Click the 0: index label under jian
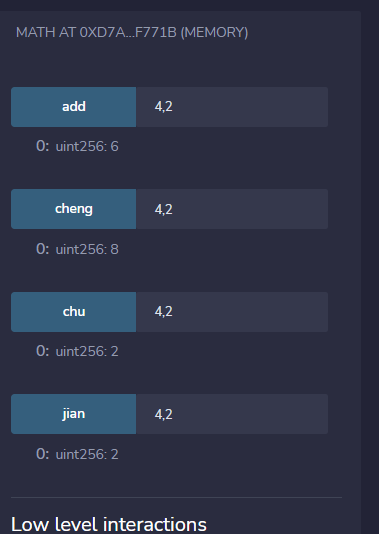 coord(43,454)
